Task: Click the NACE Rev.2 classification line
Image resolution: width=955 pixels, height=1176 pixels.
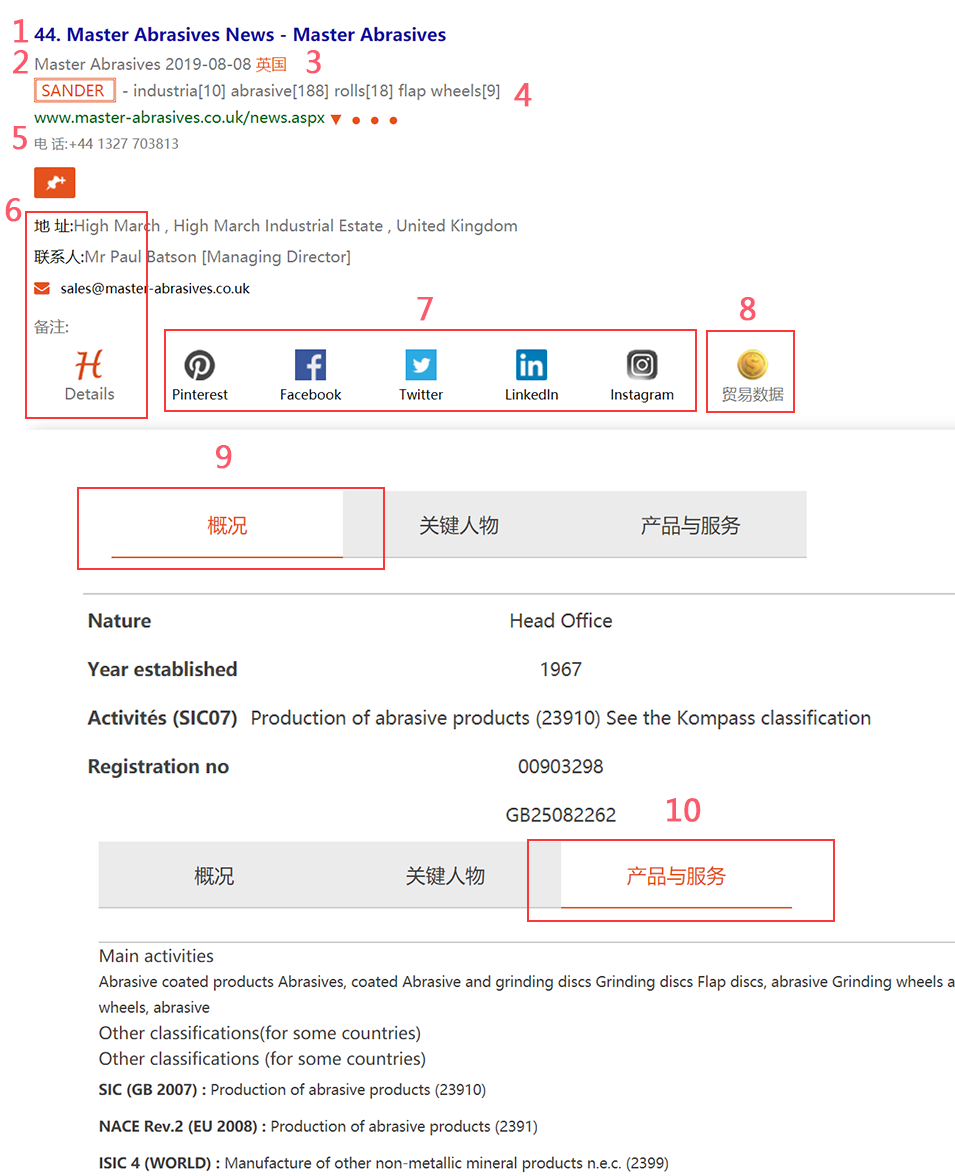Action: click(318, 1126)
